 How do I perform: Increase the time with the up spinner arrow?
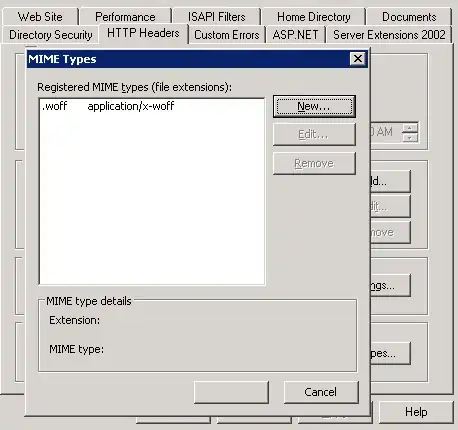[x=410, y=128]
